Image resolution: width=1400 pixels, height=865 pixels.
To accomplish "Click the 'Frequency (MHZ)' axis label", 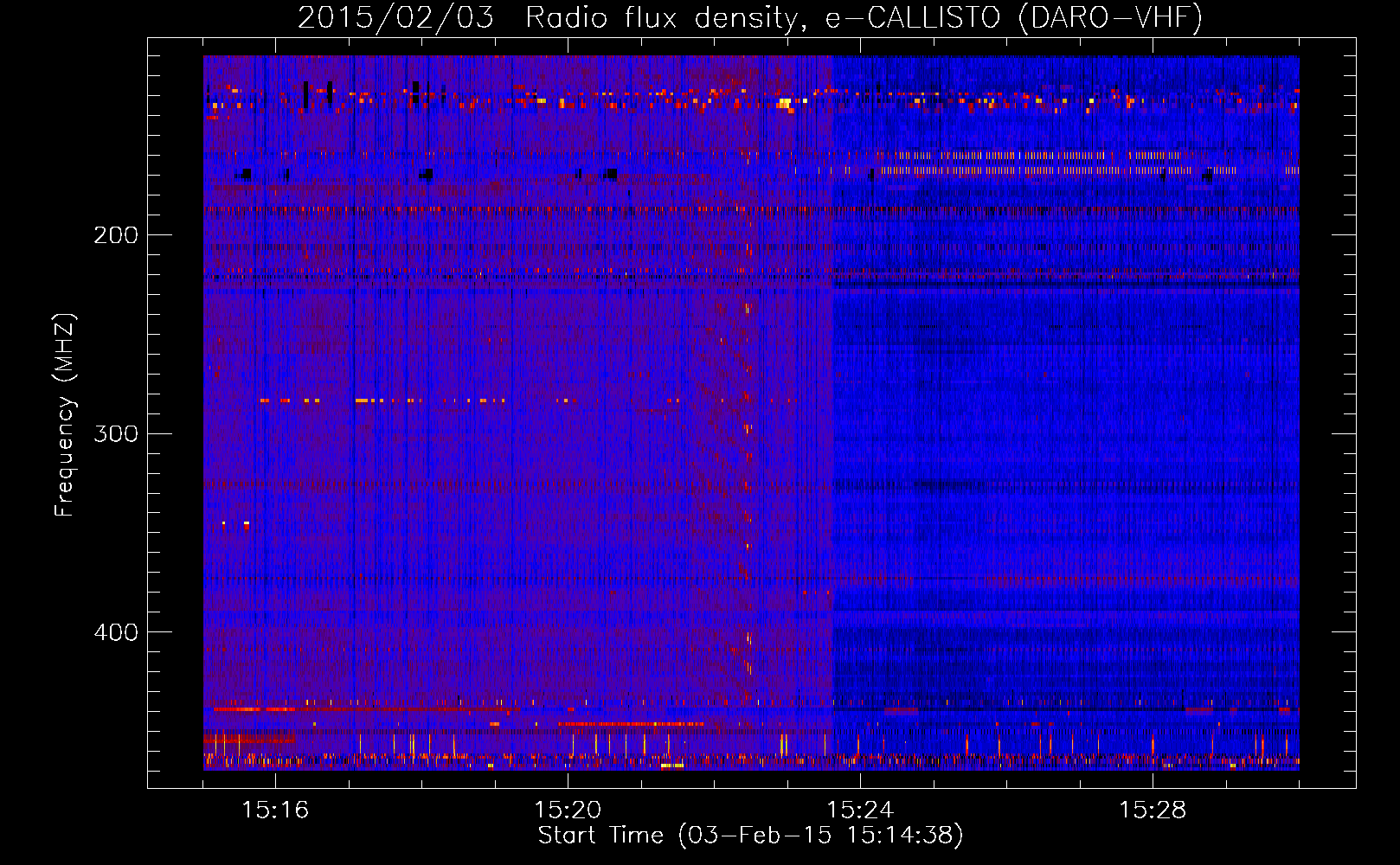I will (65, 414).
